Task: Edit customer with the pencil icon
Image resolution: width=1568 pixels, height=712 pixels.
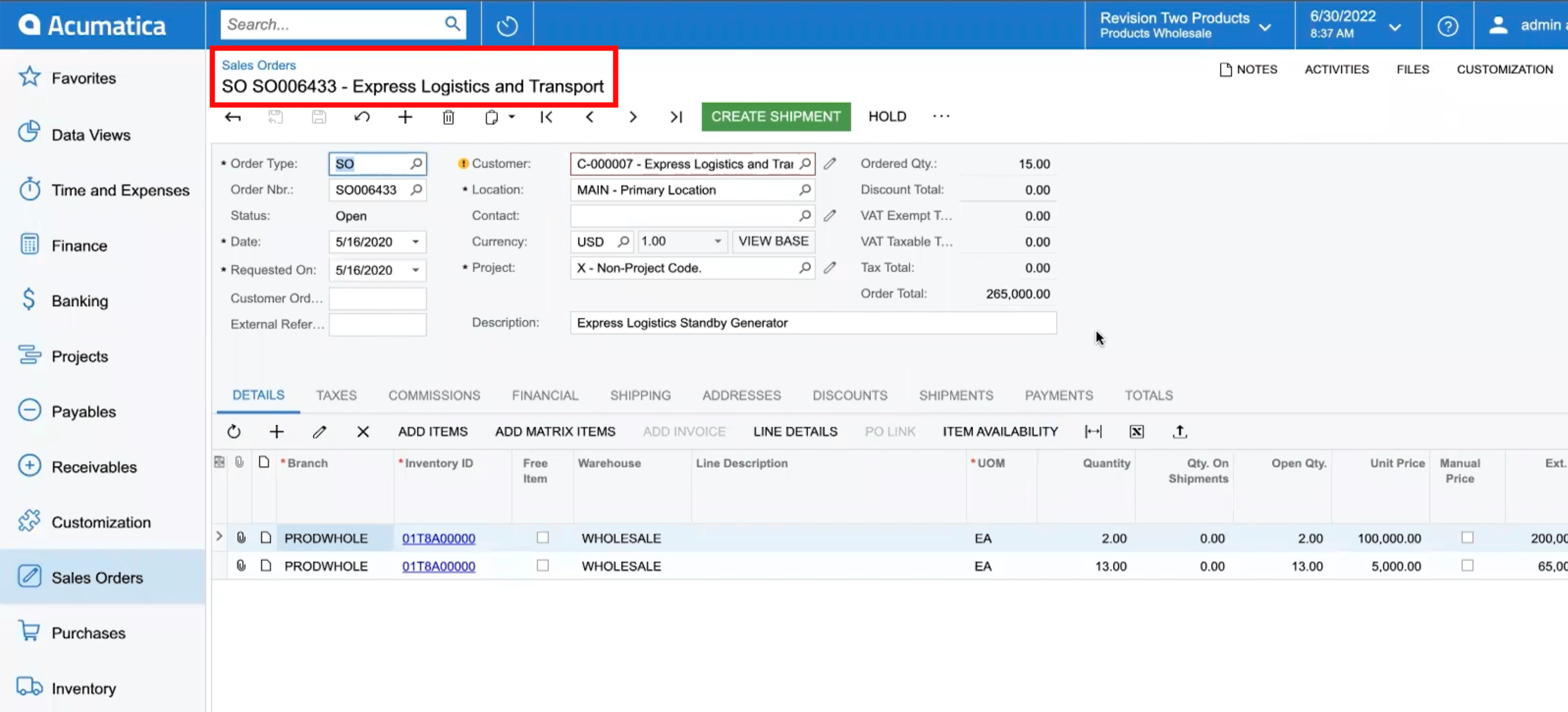Action: click(x=830, y=164)
